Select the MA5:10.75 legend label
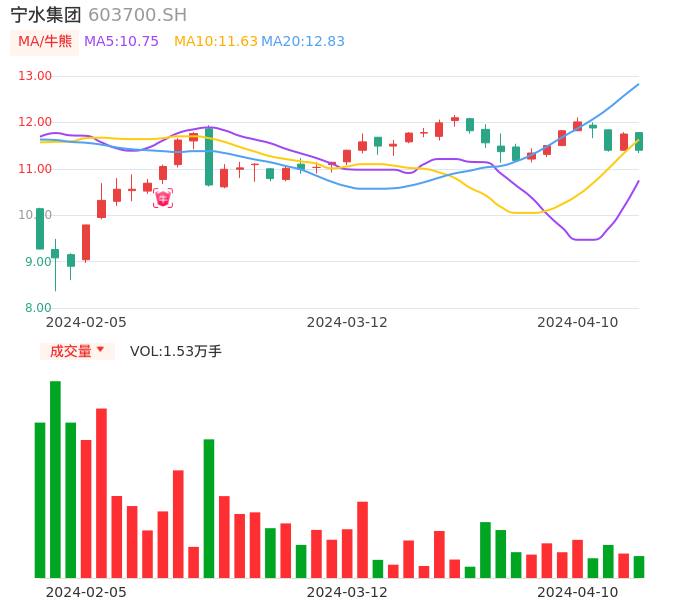The height and width of the screenshot is (606, 686). click(x=121, y=42)
